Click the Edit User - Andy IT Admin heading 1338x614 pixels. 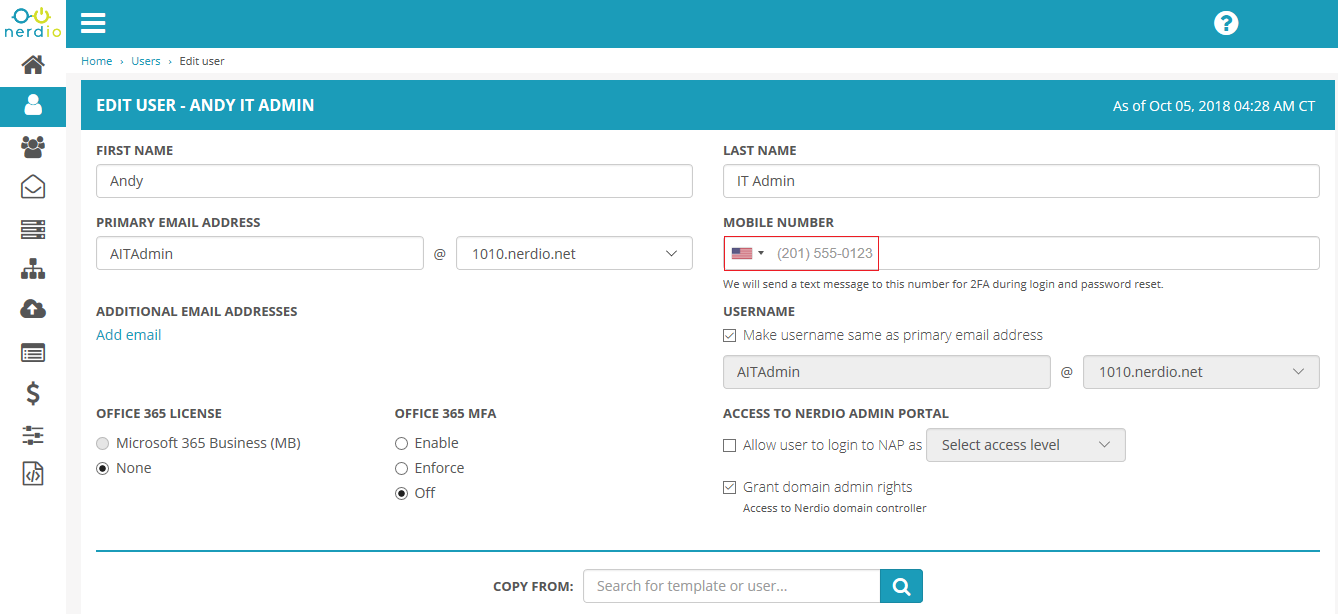point(205,105)
